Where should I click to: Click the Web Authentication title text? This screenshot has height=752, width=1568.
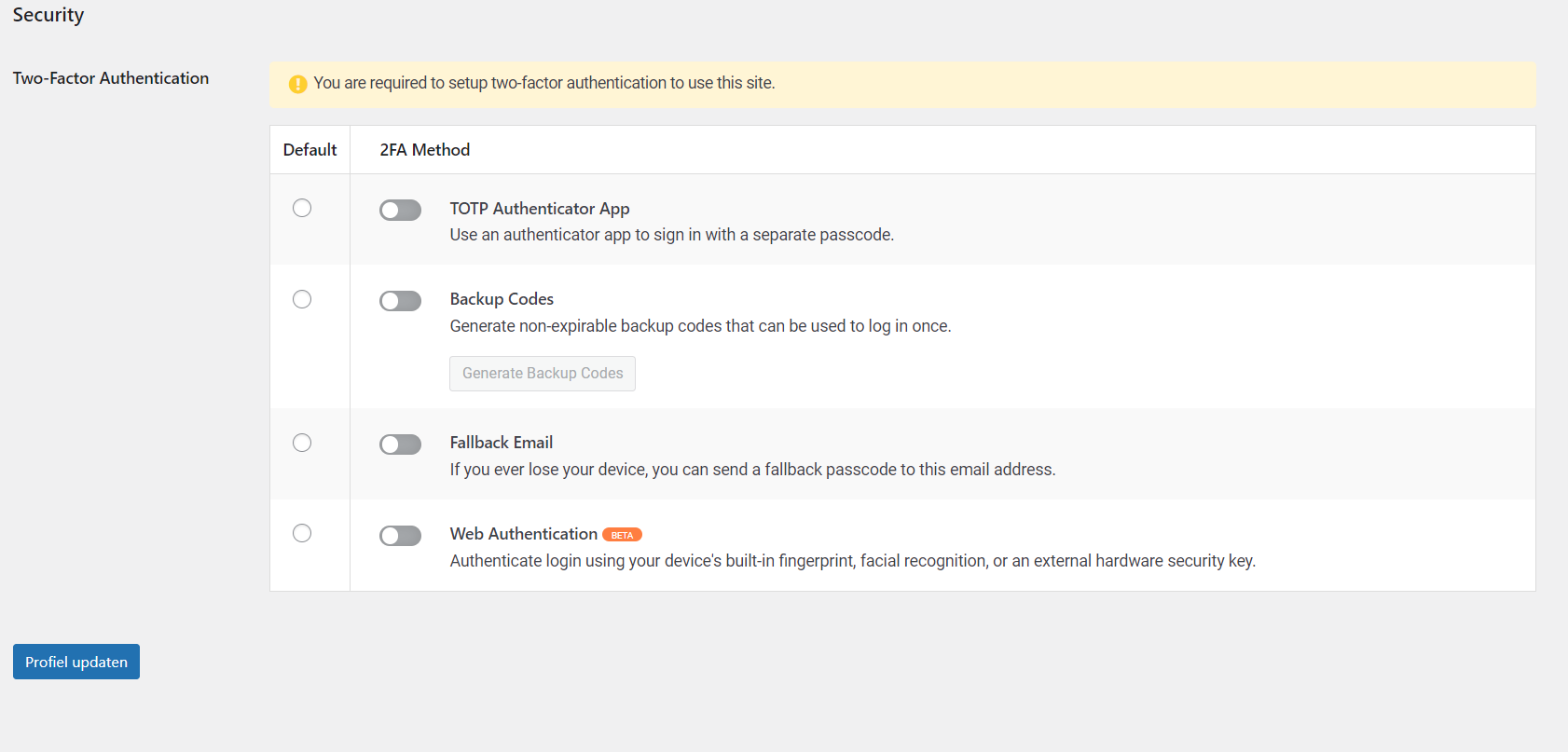coord(523,534)
